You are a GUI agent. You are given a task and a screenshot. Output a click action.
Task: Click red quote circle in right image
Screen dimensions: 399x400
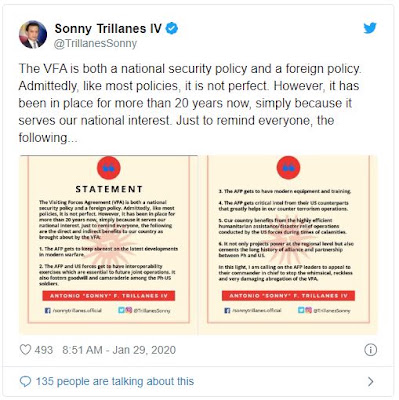(x=288, y=168)
